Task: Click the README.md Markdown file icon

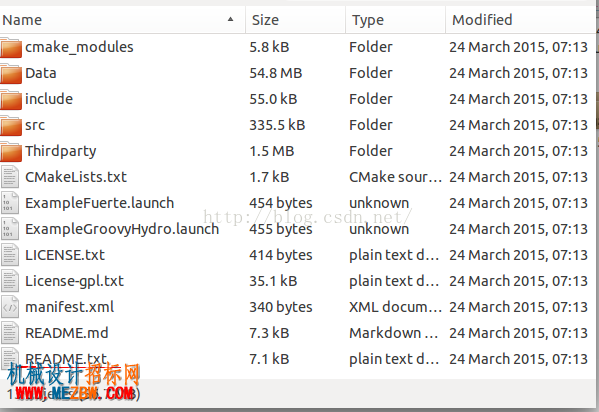Action: click(x=10, y=333)
